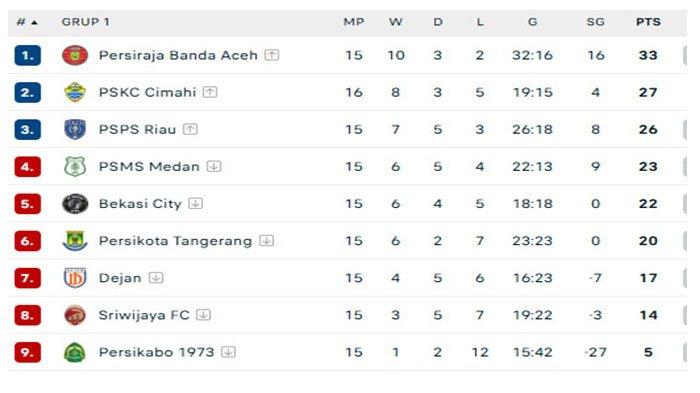
Task: Sort table by rank using # arrow
Action: [27, 22]
